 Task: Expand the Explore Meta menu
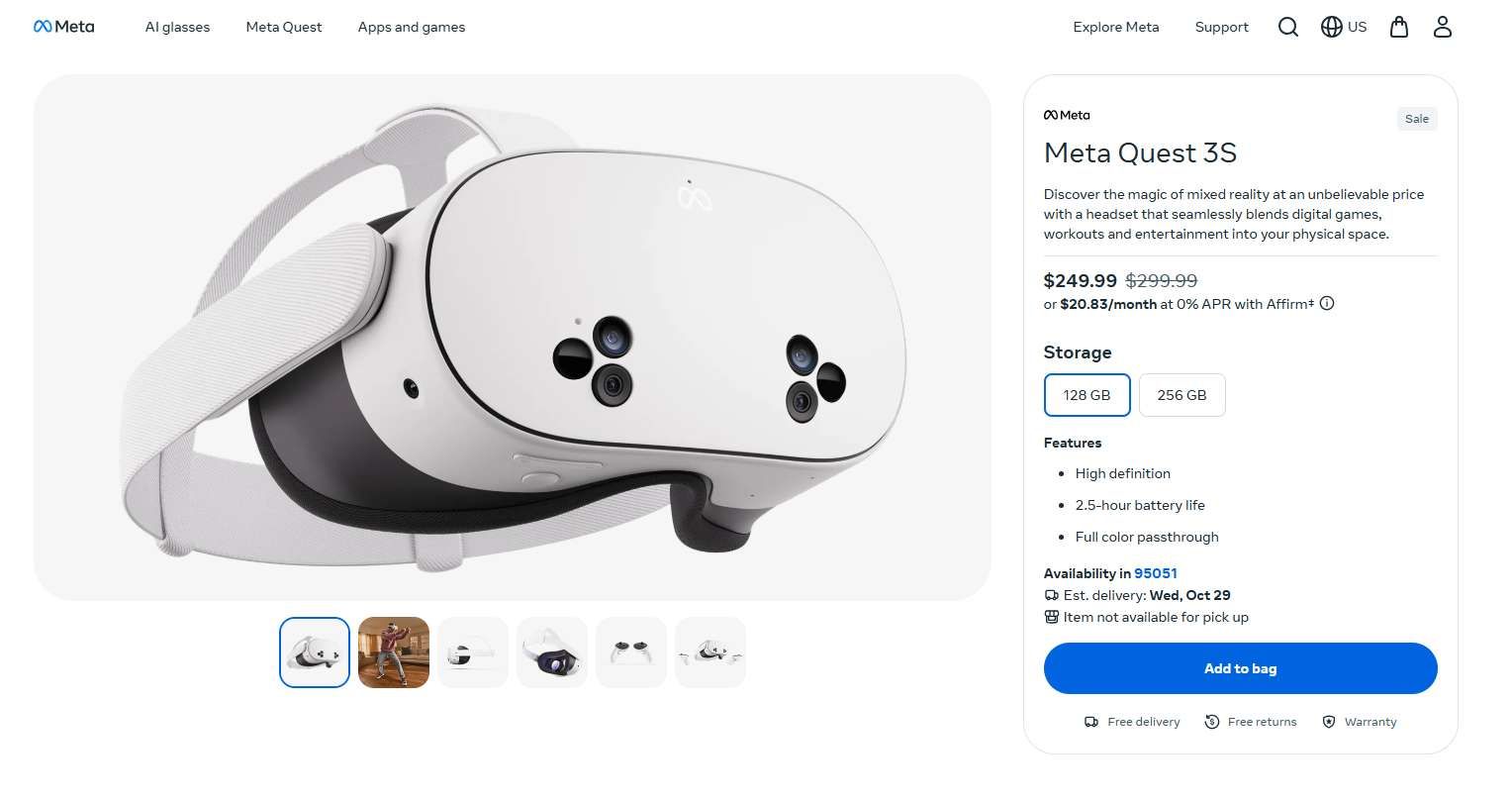pyautogui.click(x=1115, y=27)
